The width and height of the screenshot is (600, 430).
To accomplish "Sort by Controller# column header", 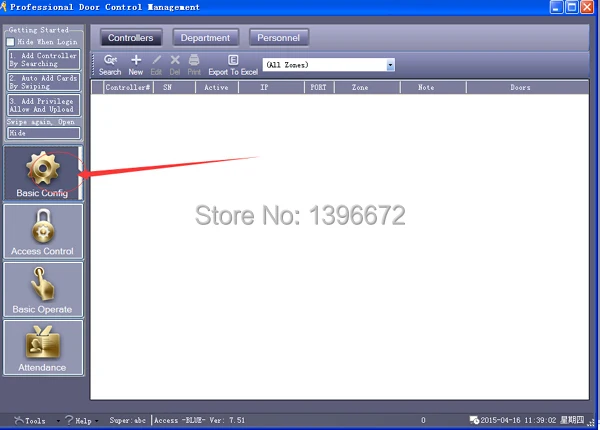I will click(128, 87).
